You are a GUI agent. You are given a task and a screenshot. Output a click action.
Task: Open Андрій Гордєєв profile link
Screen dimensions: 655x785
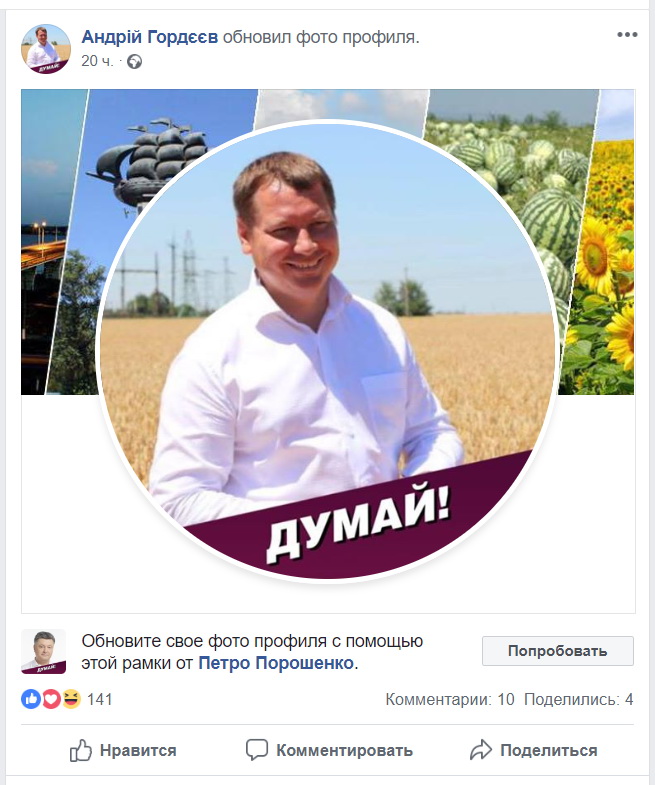150,37
